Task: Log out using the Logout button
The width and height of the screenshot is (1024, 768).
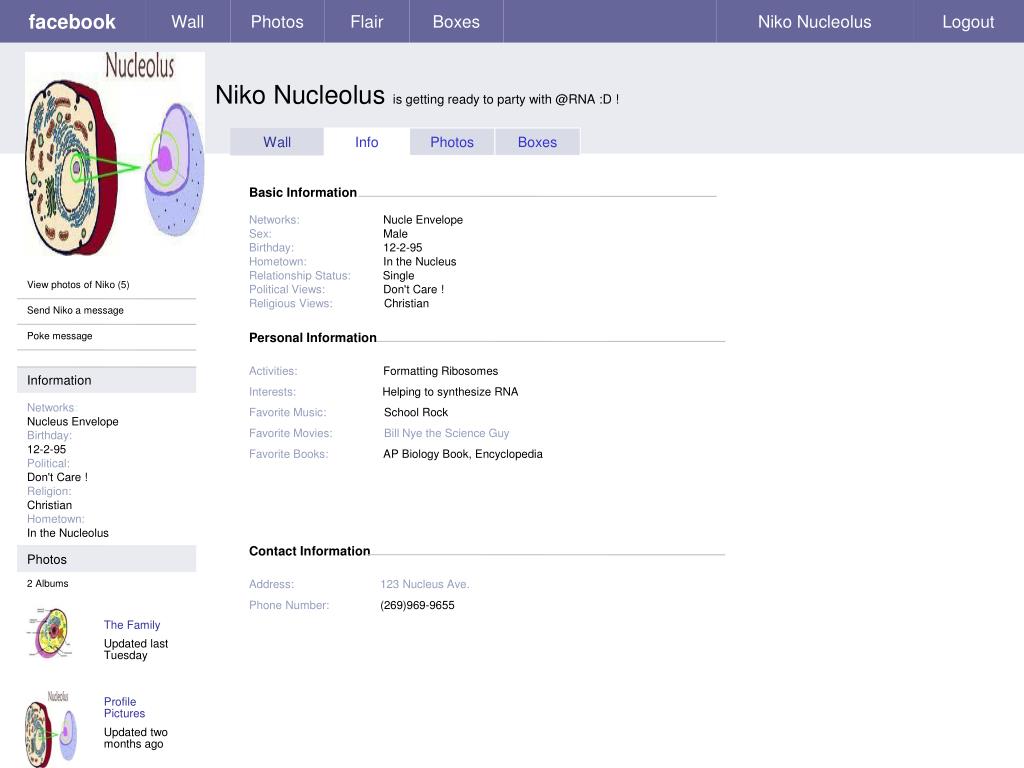Action: coord(968,22)
